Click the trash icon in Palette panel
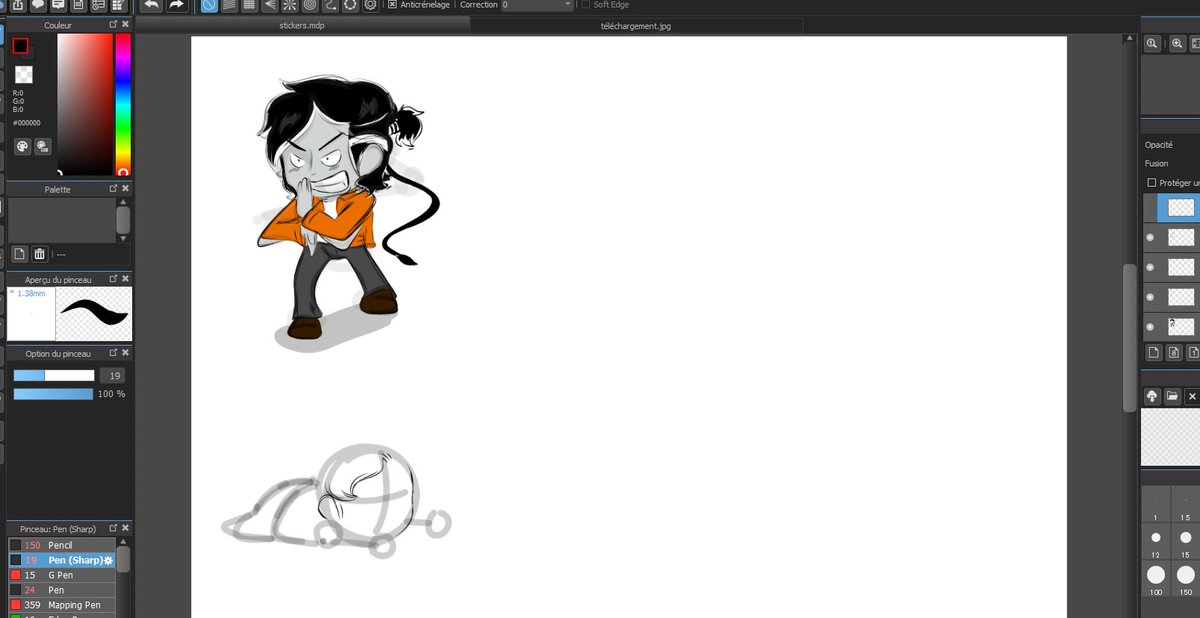1200x618 pixels. [x=40, y=254]
